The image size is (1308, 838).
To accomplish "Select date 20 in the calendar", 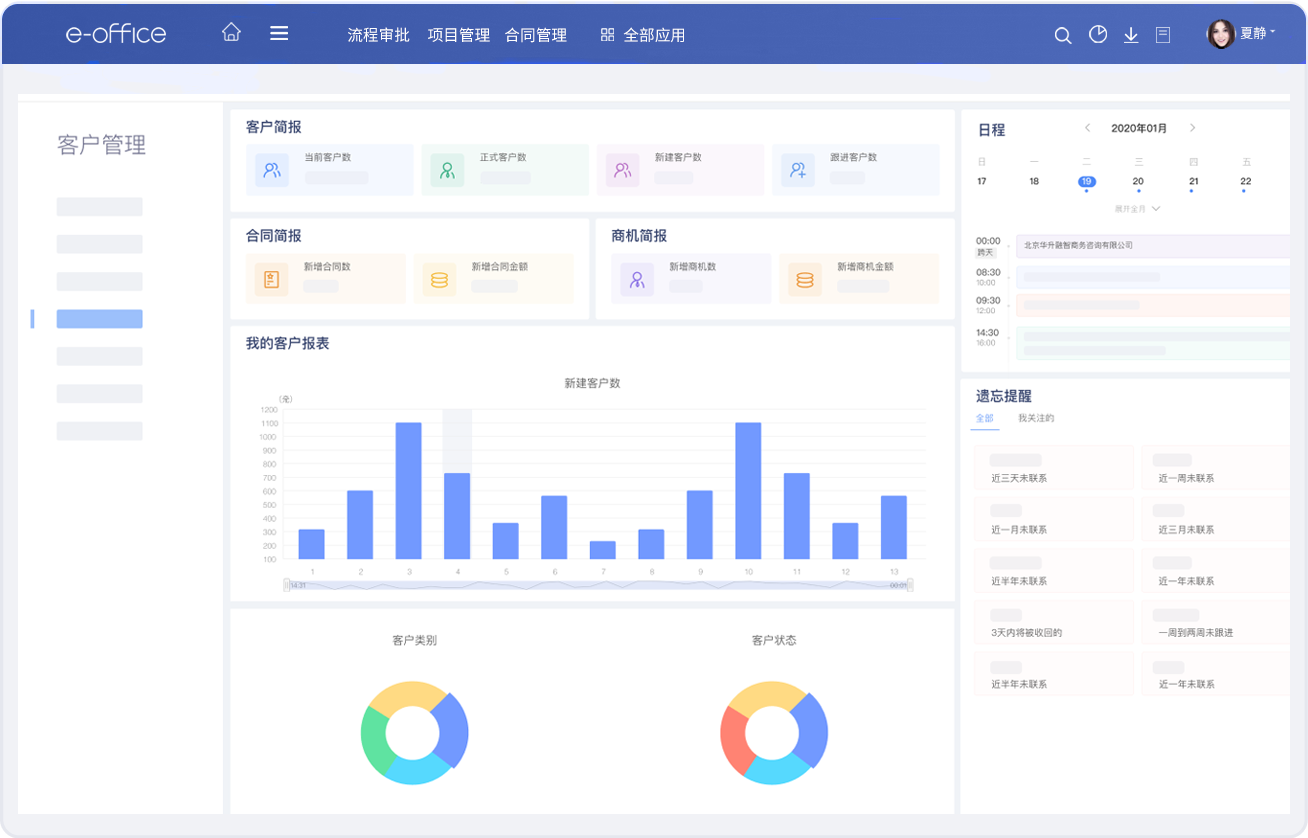I will tap(1138, 182).
